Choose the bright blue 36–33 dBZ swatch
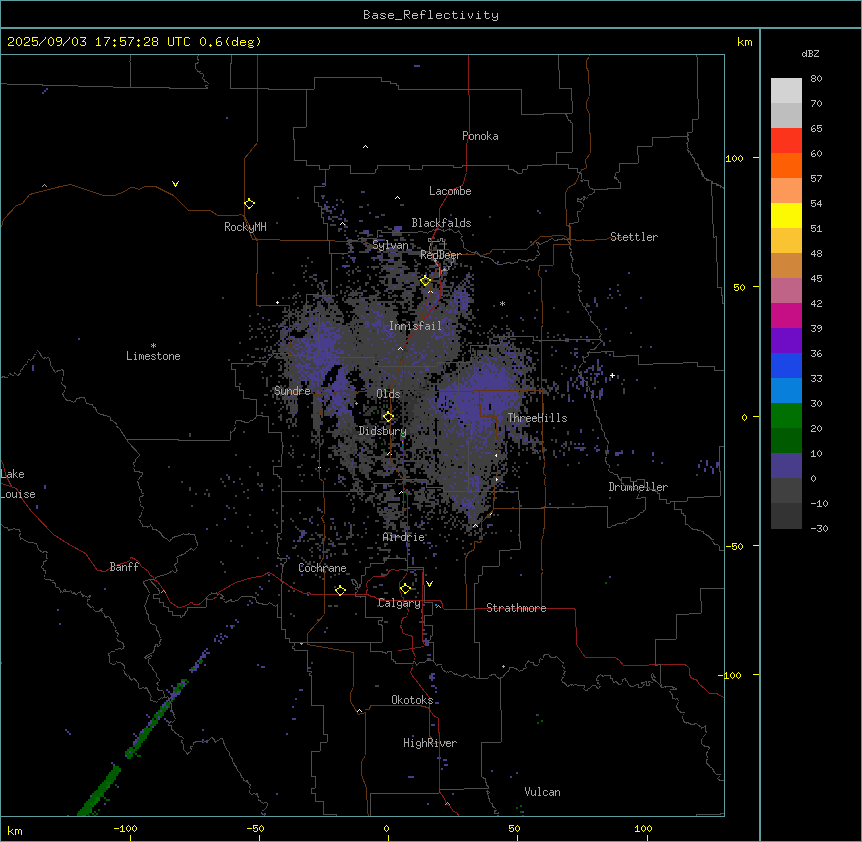The height and width of the screenshot is (842, 862). pos(786,365)
